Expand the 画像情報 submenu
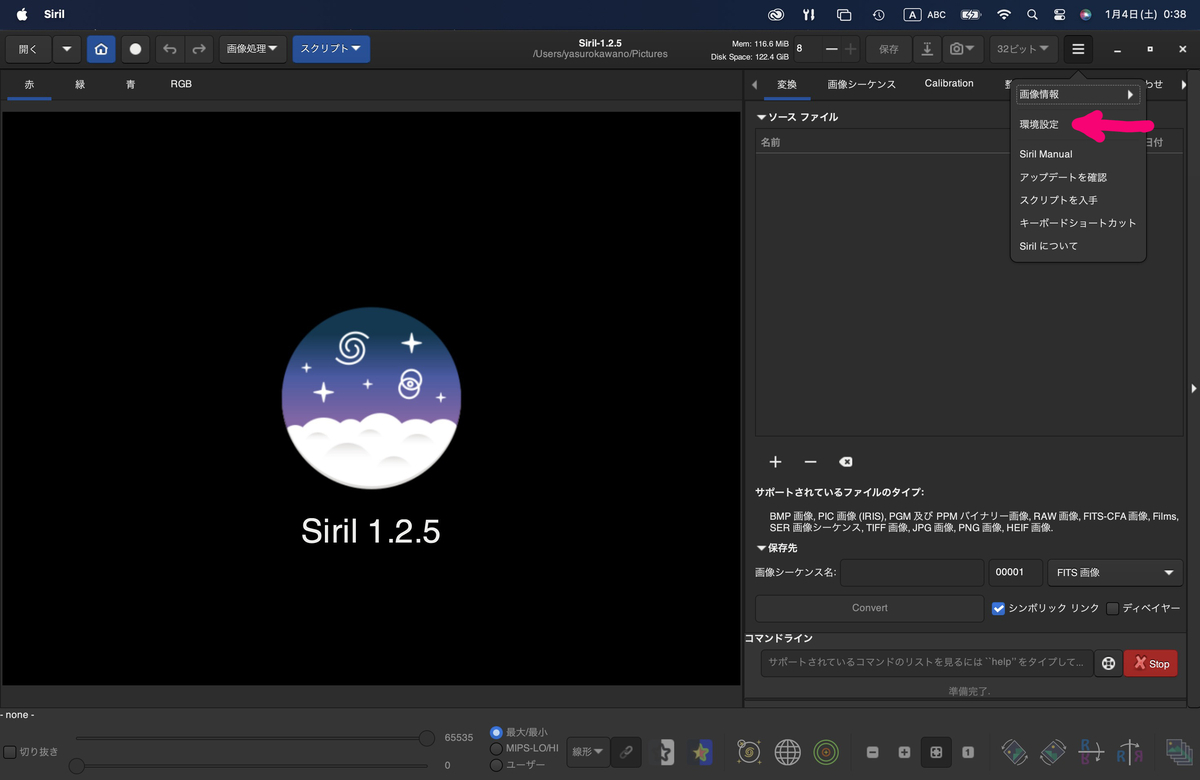This screenshot has width=1200, height=780. [x=1078, y=95]
